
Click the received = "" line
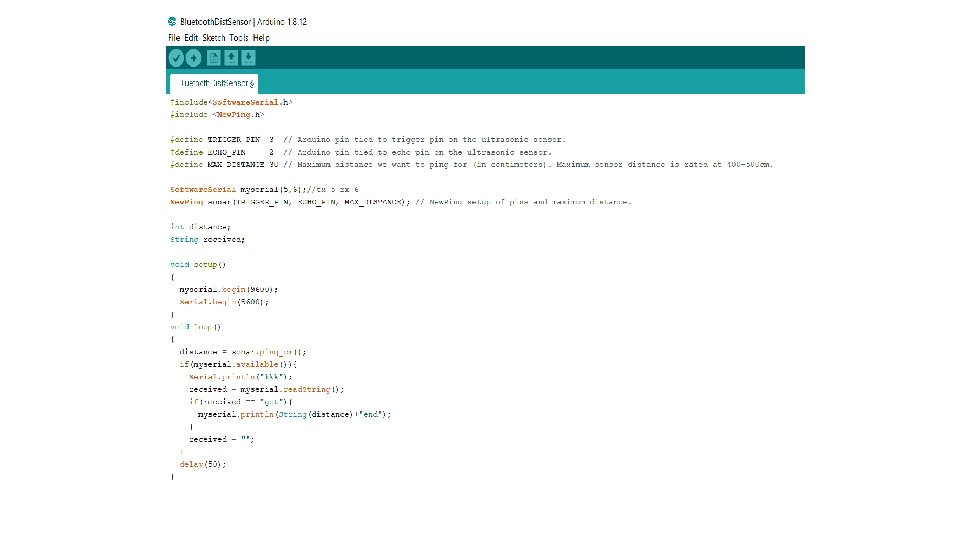click(x=222, y=440)
